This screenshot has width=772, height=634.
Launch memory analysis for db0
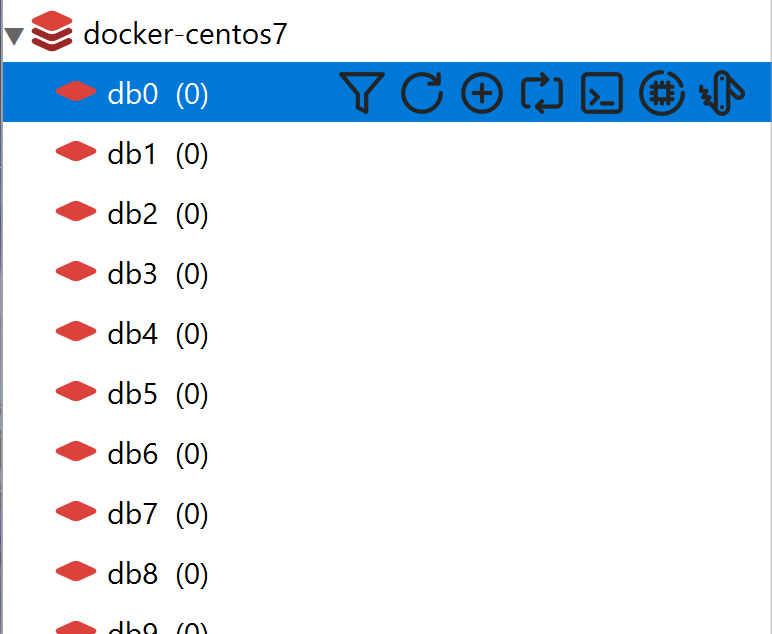click(662, 93)
